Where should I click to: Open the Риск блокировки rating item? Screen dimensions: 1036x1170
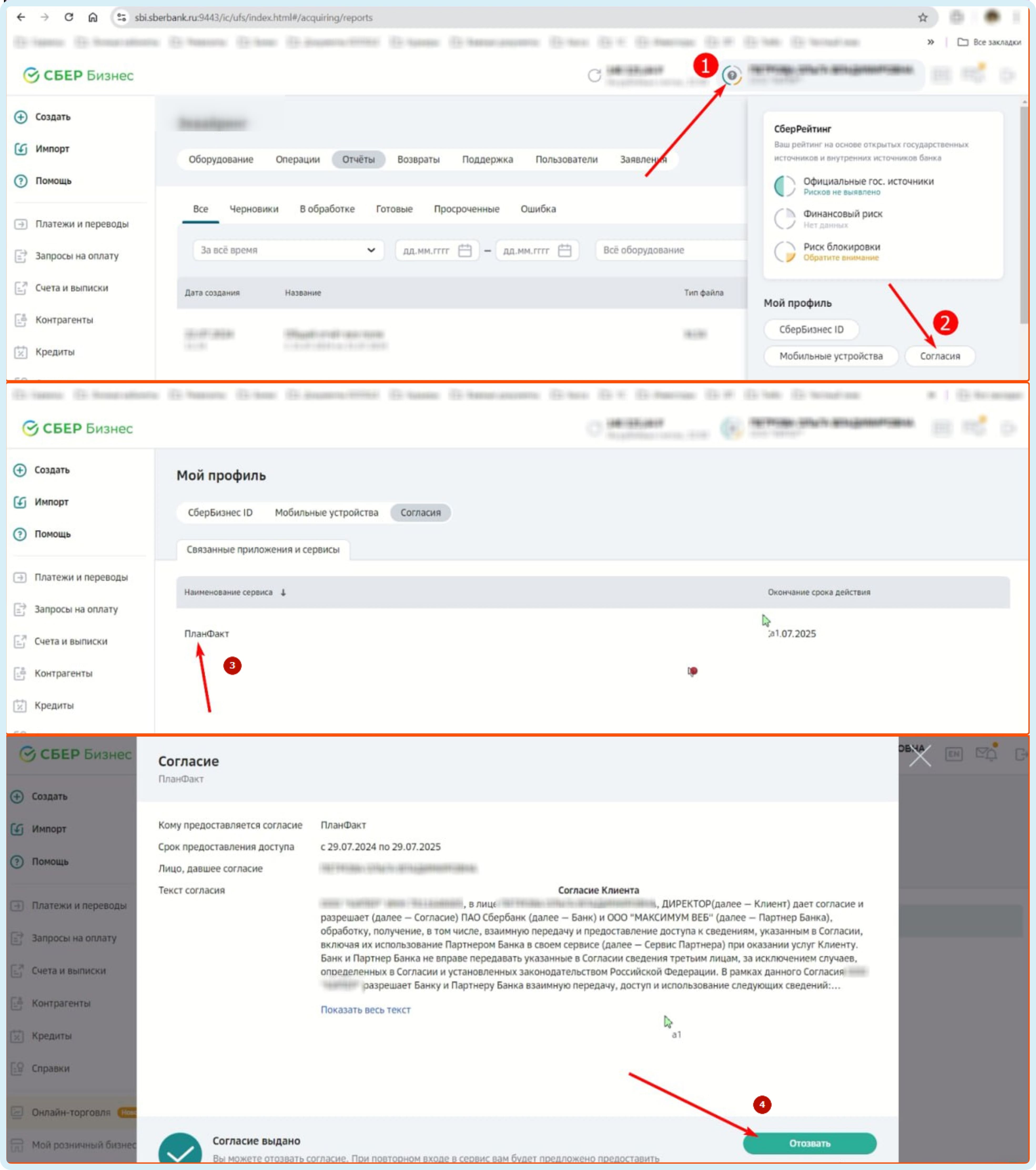(827, 252)
